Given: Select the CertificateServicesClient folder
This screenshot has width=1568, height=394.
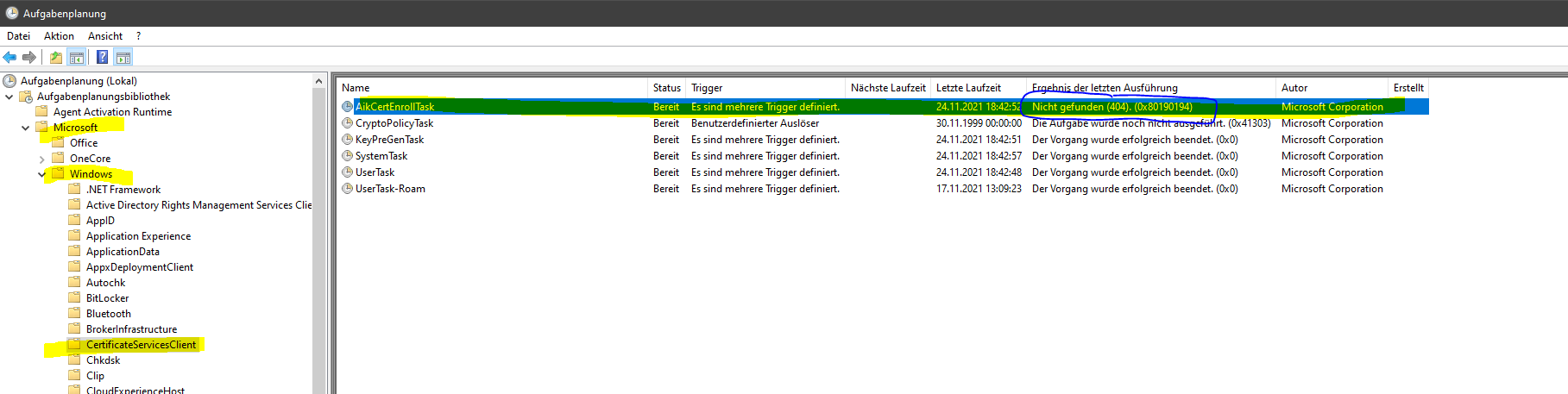Looking at the screenshot, I should click(x=141, y=345).
